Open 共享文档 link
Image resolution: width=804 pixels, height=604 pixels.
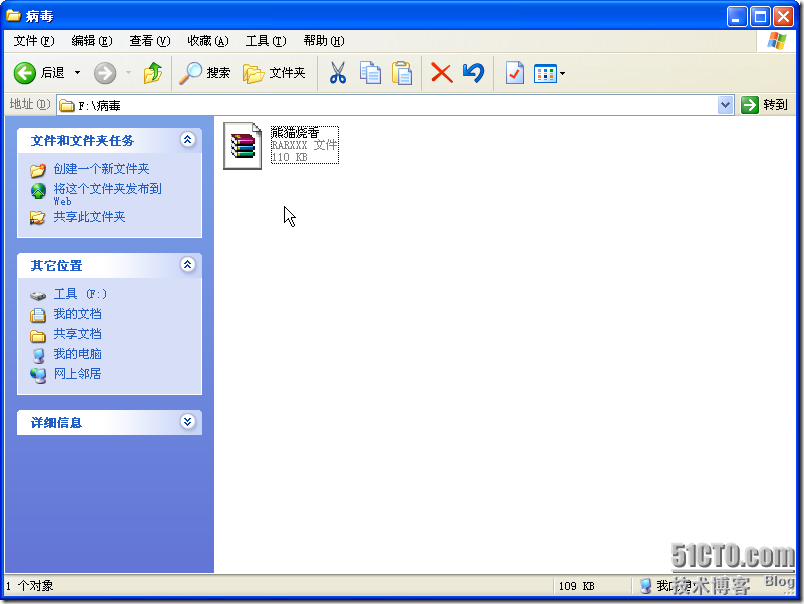point(77,334)
